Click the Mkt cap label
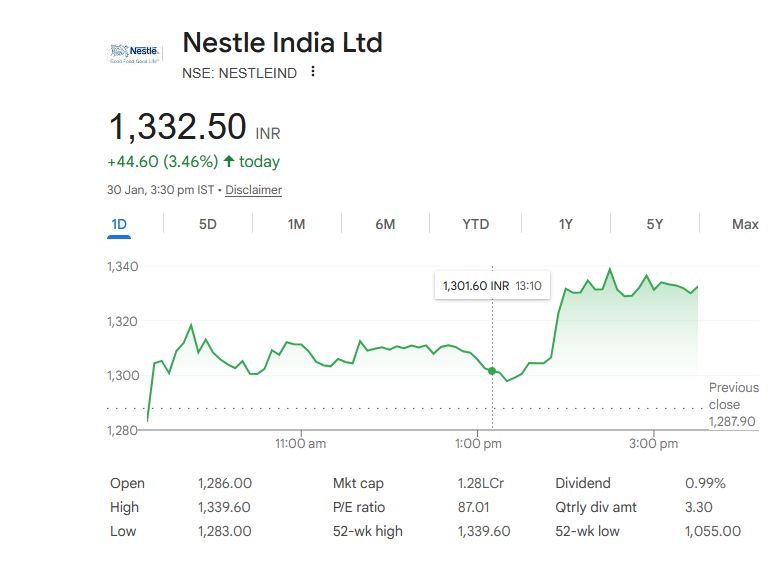 tap(358, 483)
